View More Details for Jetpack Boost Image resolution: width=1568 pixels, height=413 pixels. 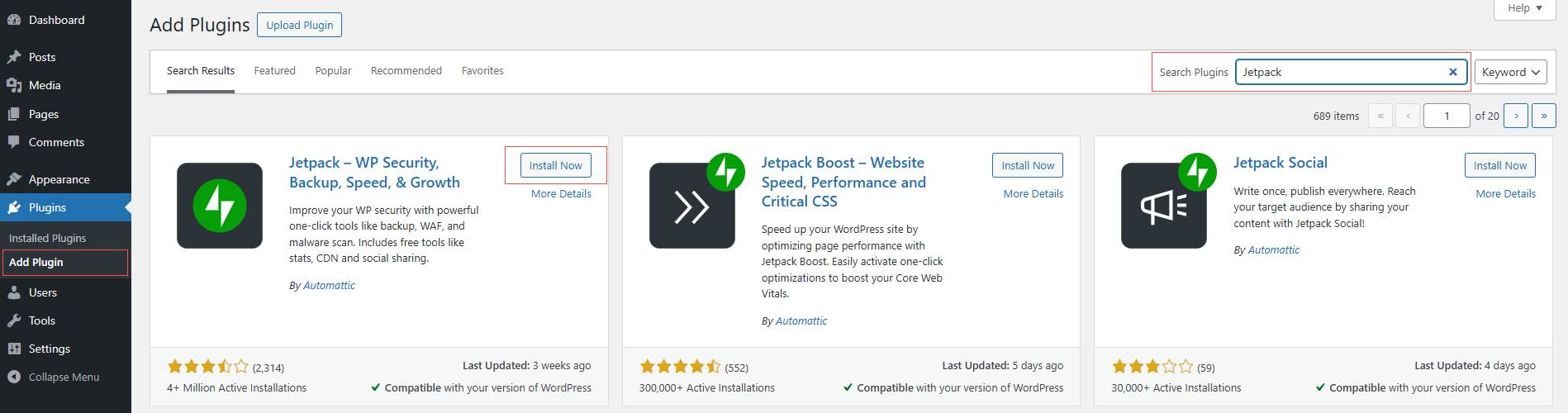tap(1033, 194)
